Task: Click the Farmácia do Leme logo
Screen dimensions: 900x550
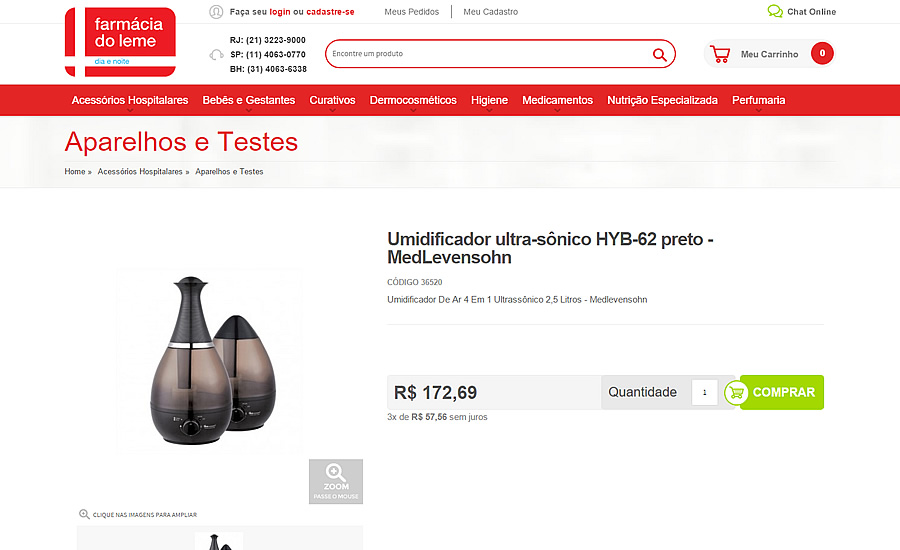Action: 120,42
